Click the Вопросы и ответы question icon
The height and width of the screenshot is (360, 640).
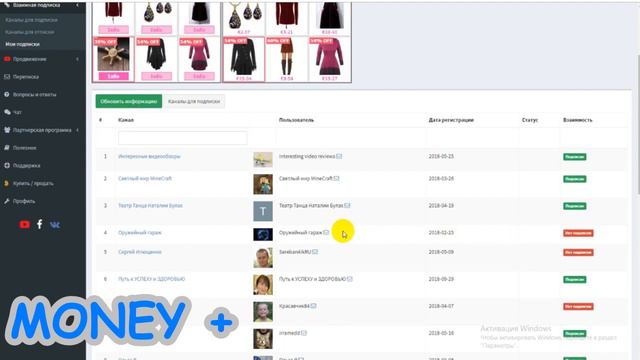tap(7, 94)
